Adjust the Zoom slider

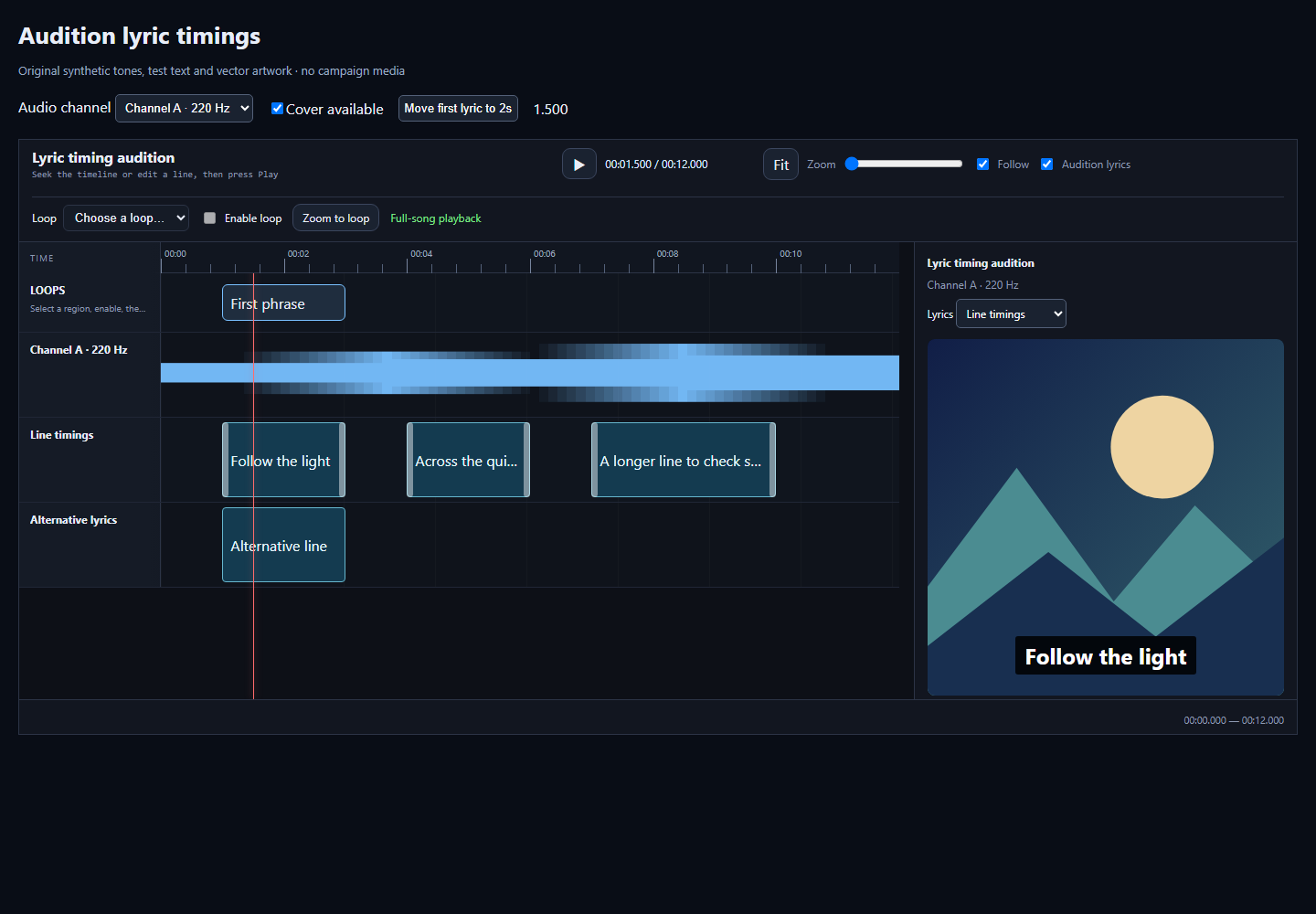coord(904,164)
